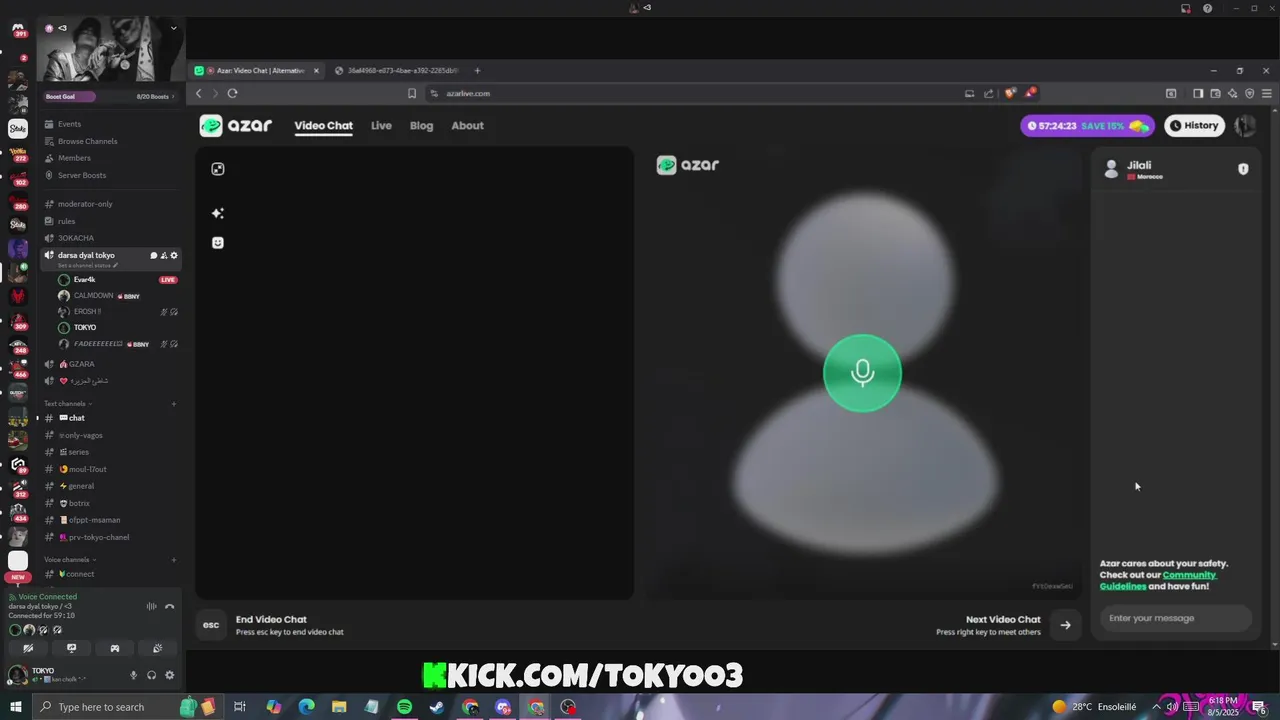Screen dimensions: 1280x720
Task: Click the share icon in the address bar
Action: point(989,93)
